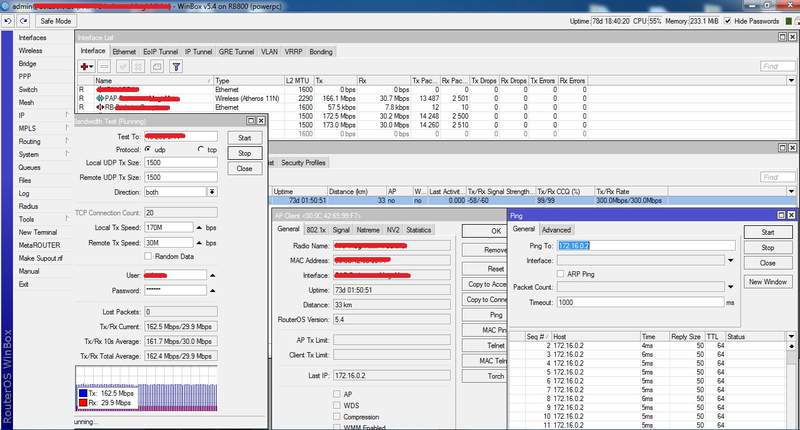Click the Undo arrow in the top toolbar
Image resolution: width=800 pixels, height=430 pixels.
pos(9,20)
